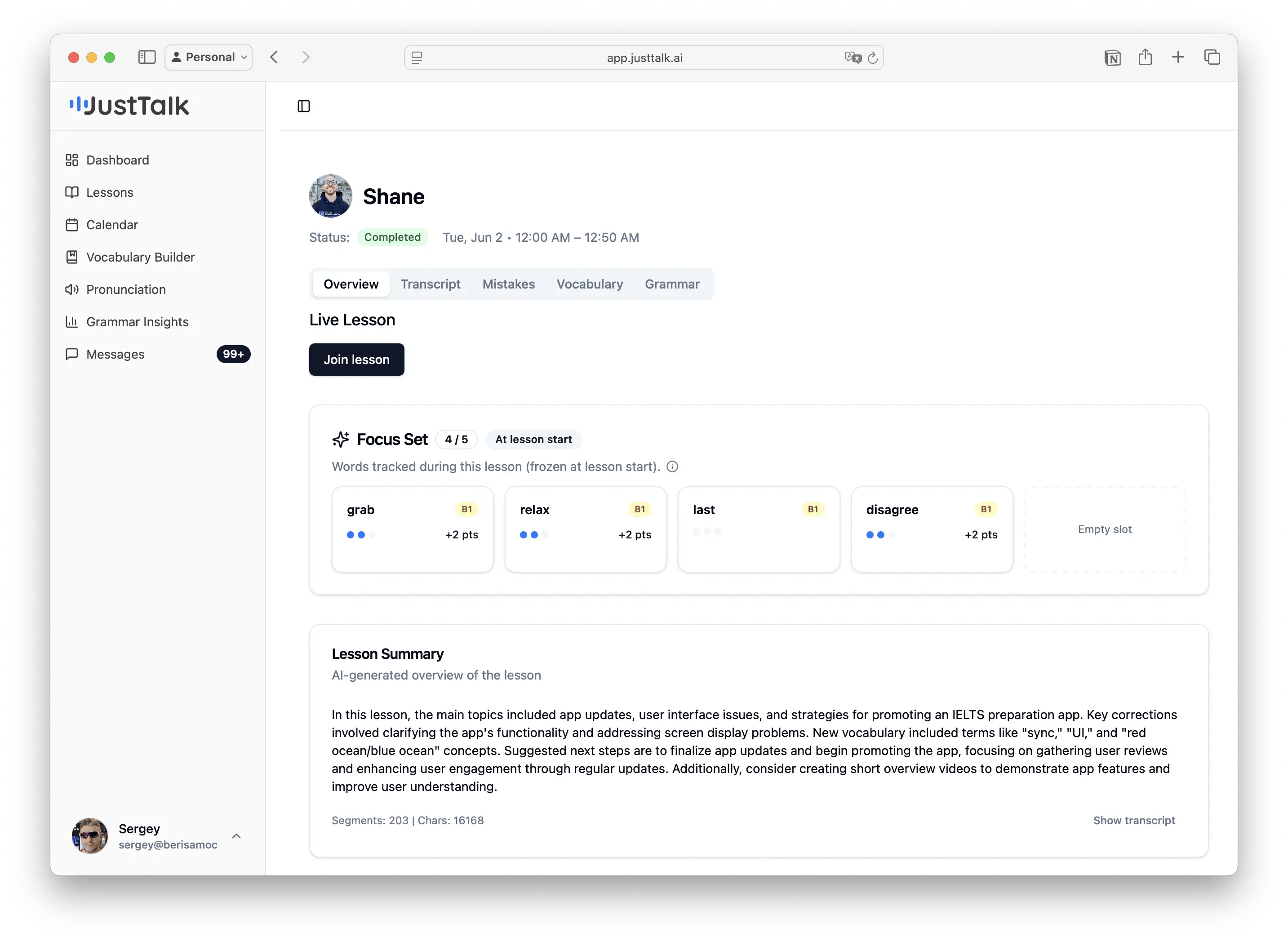Click the sergey@berisamoc email text
The height and width of the screenshot is (942, 1288).
[168, 844]
